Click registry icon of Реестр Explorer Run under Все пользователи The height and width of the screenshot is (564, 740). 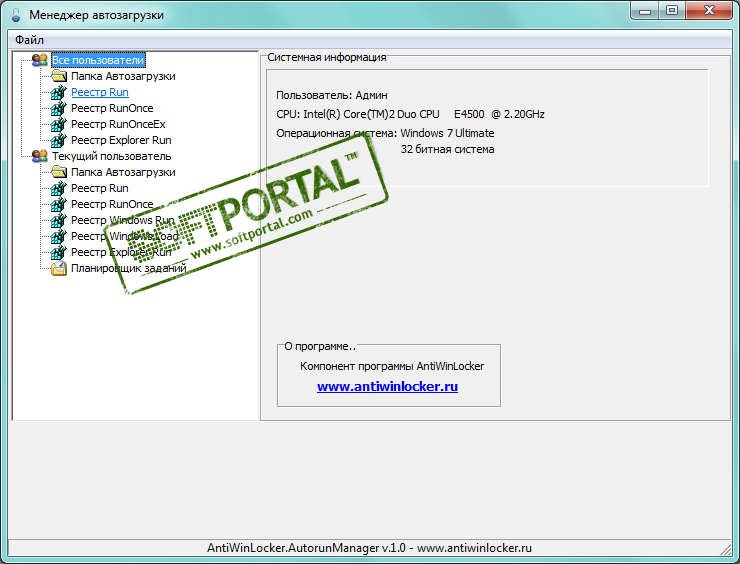[59, 140]
